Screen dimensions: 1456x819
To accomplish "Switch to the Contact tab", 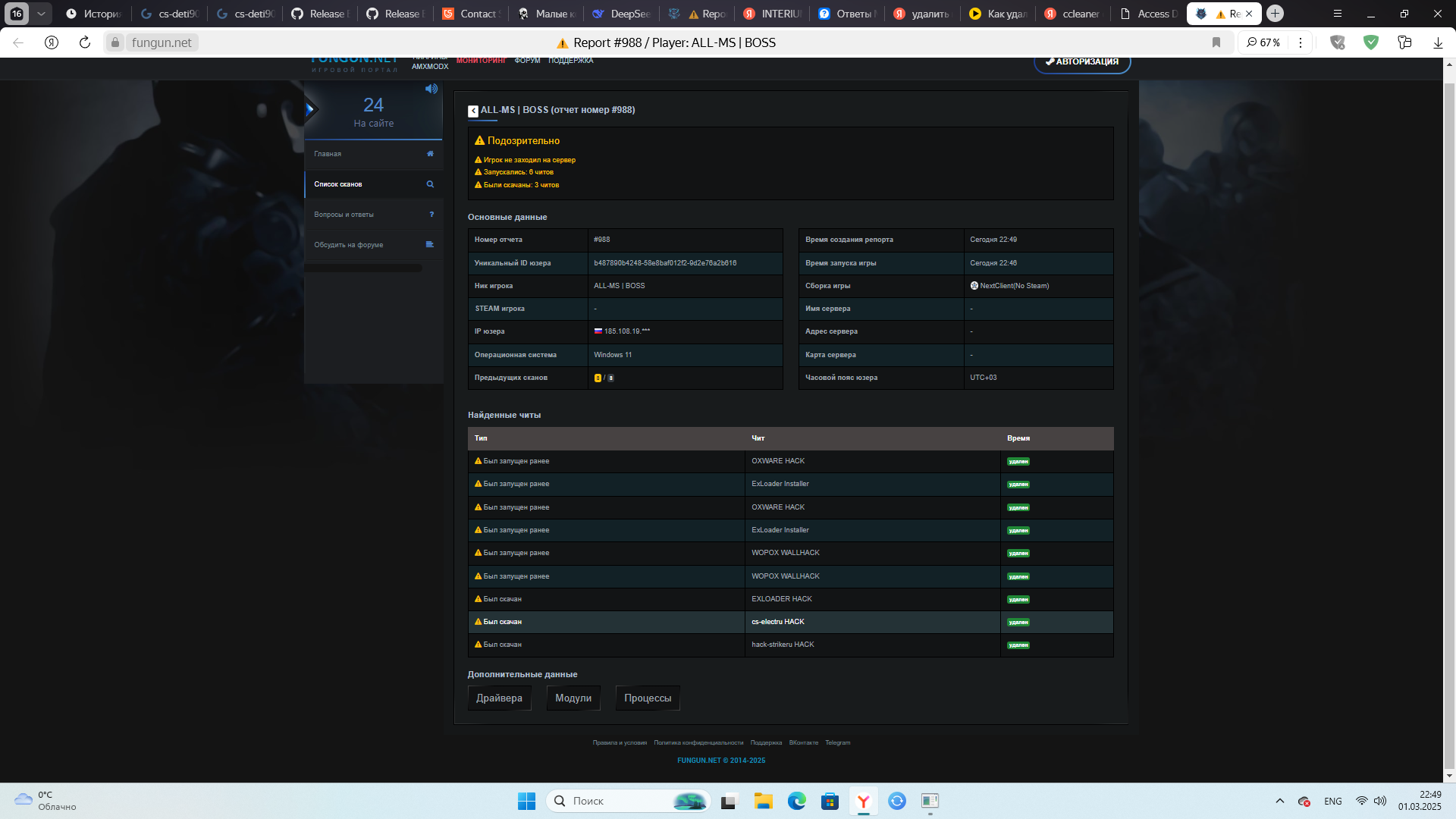I will [x=471, y=14].
